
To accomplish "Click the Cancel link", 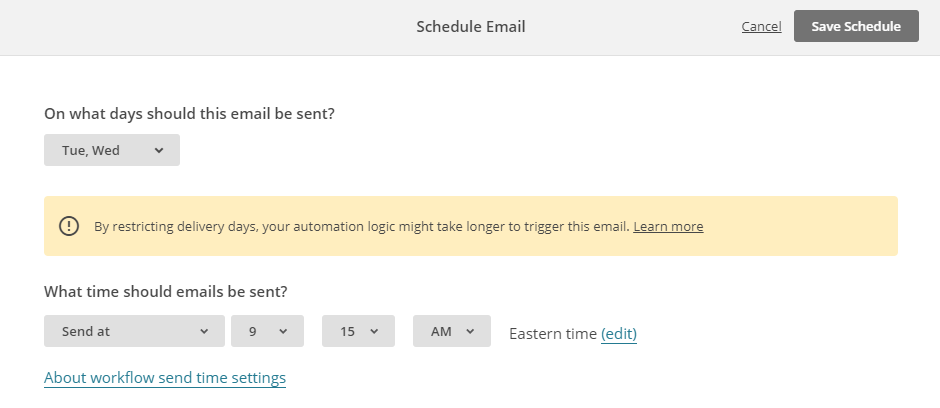I will (x=761, y=27).
